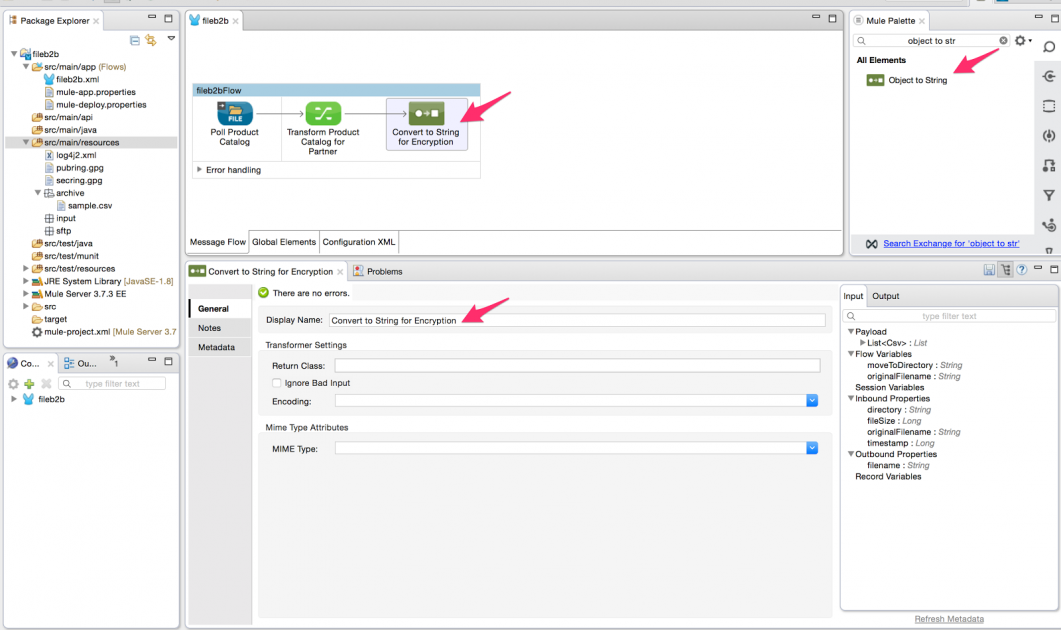Open the MIME Type dropdown
Viewport: 1061px width, 630px height.
810,447
